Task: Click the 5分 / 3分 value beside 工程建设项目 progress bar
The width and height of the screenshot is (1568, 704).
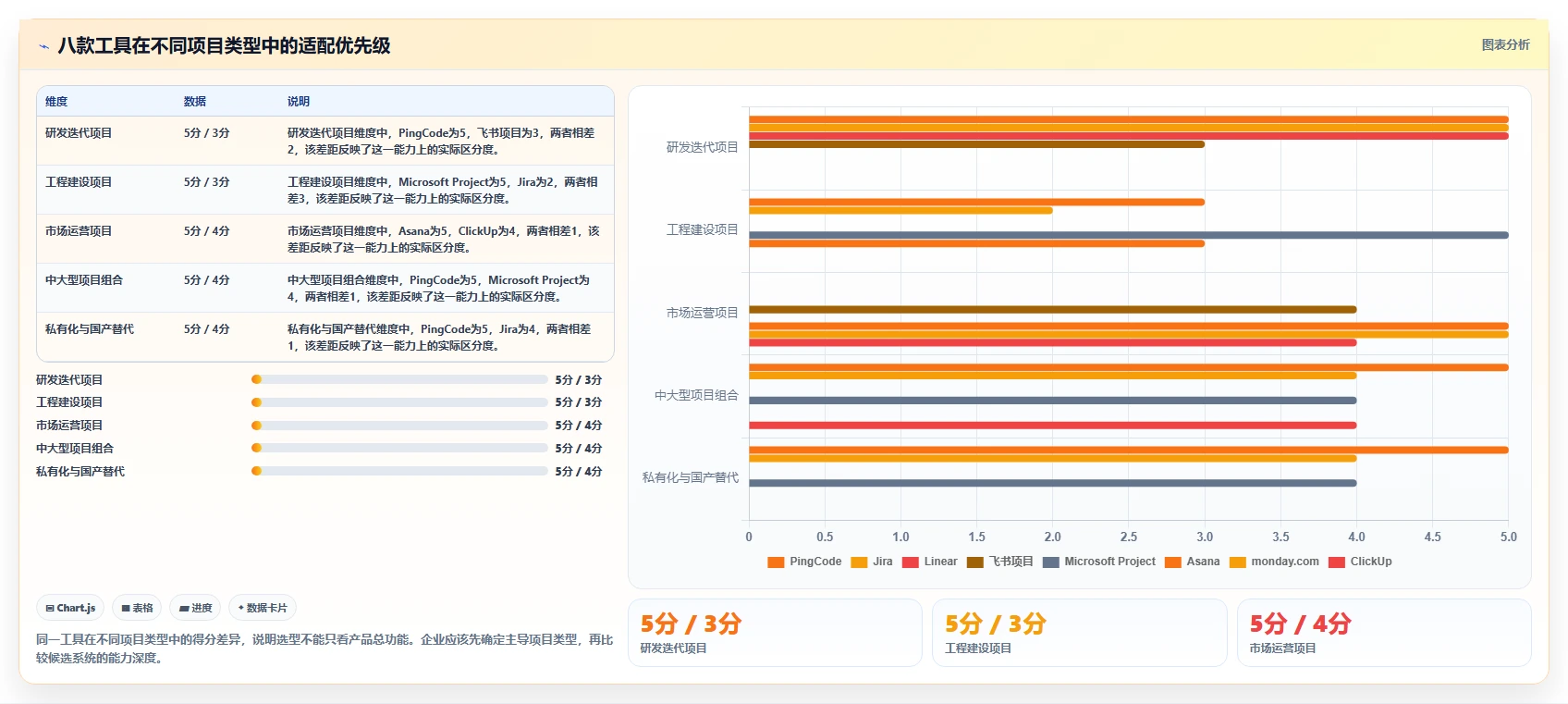Action: point(579,402)
